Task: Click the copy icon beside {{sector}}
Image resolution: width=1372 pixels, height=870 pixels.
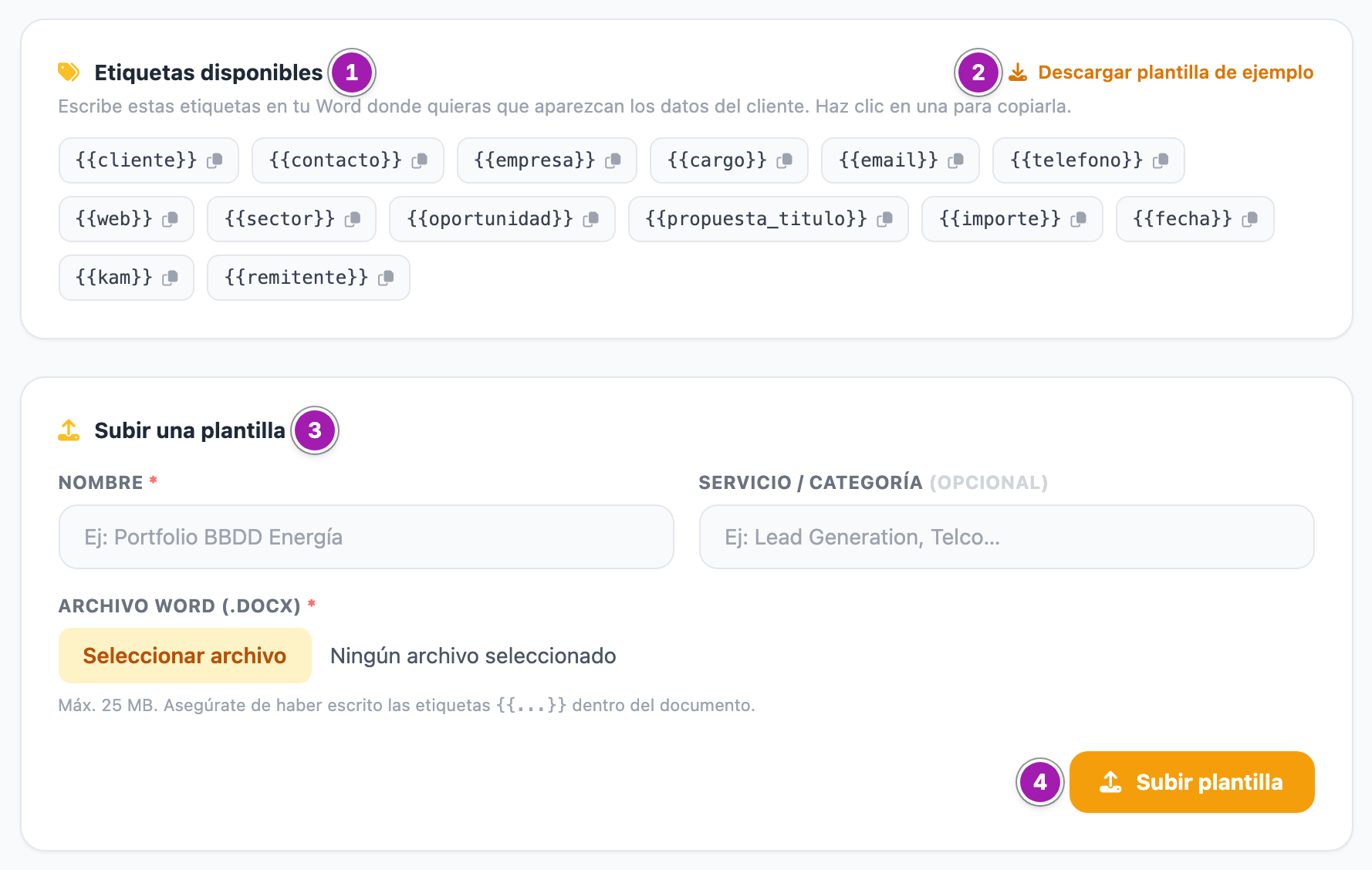Action: tap(353, 219)
